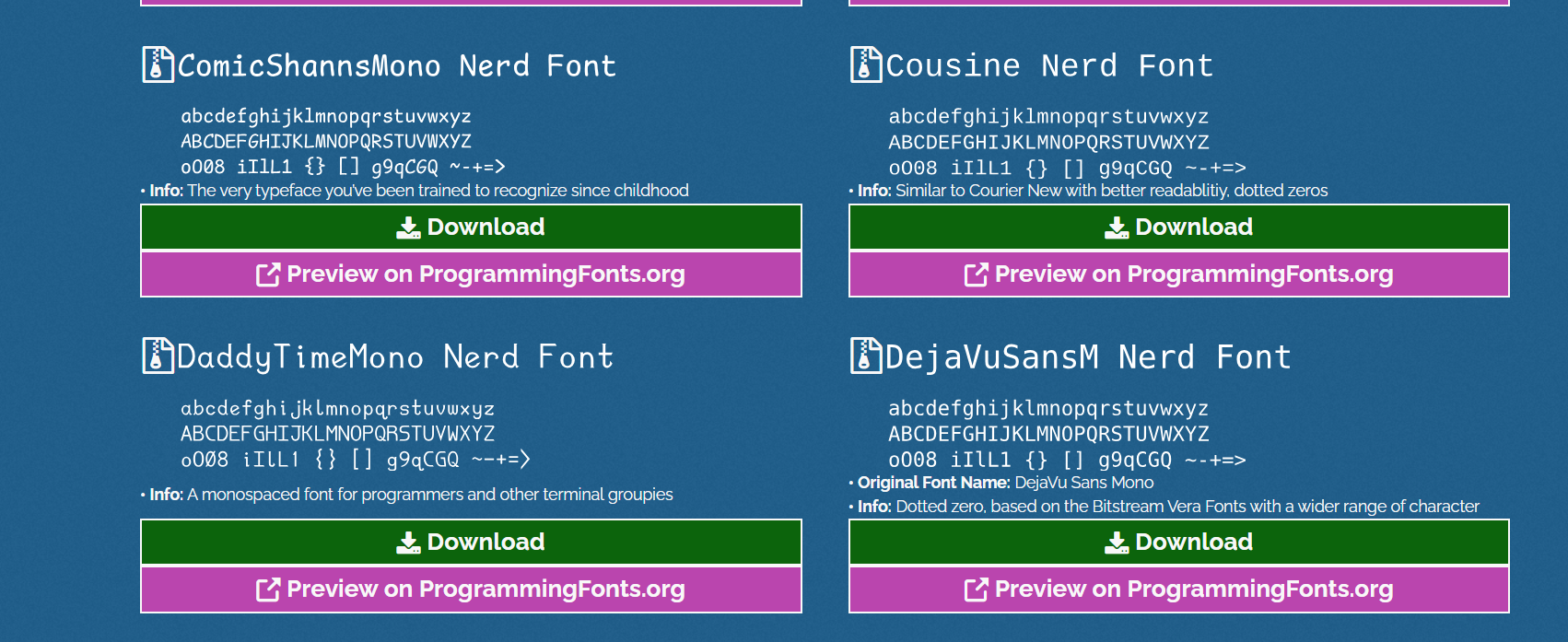Click the Cousine symbols sample line
This screenshot has width=1568, height=642.
pos(1067,168)
